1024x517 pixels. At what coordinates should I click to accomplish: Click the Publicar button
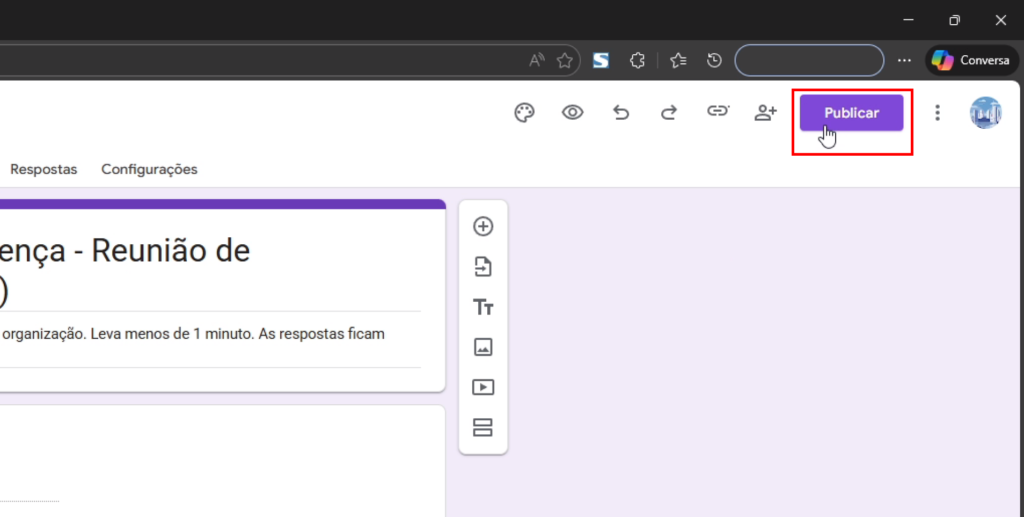pos(851,113)
